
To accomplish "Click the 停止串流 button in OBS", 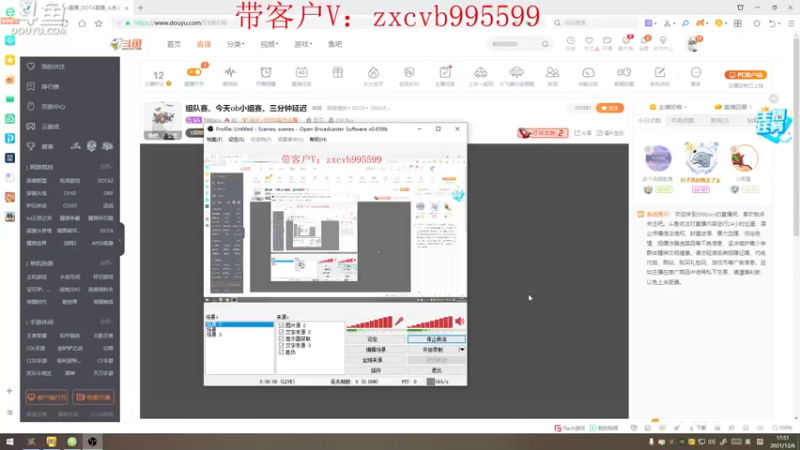I will [x=436, y=339].
